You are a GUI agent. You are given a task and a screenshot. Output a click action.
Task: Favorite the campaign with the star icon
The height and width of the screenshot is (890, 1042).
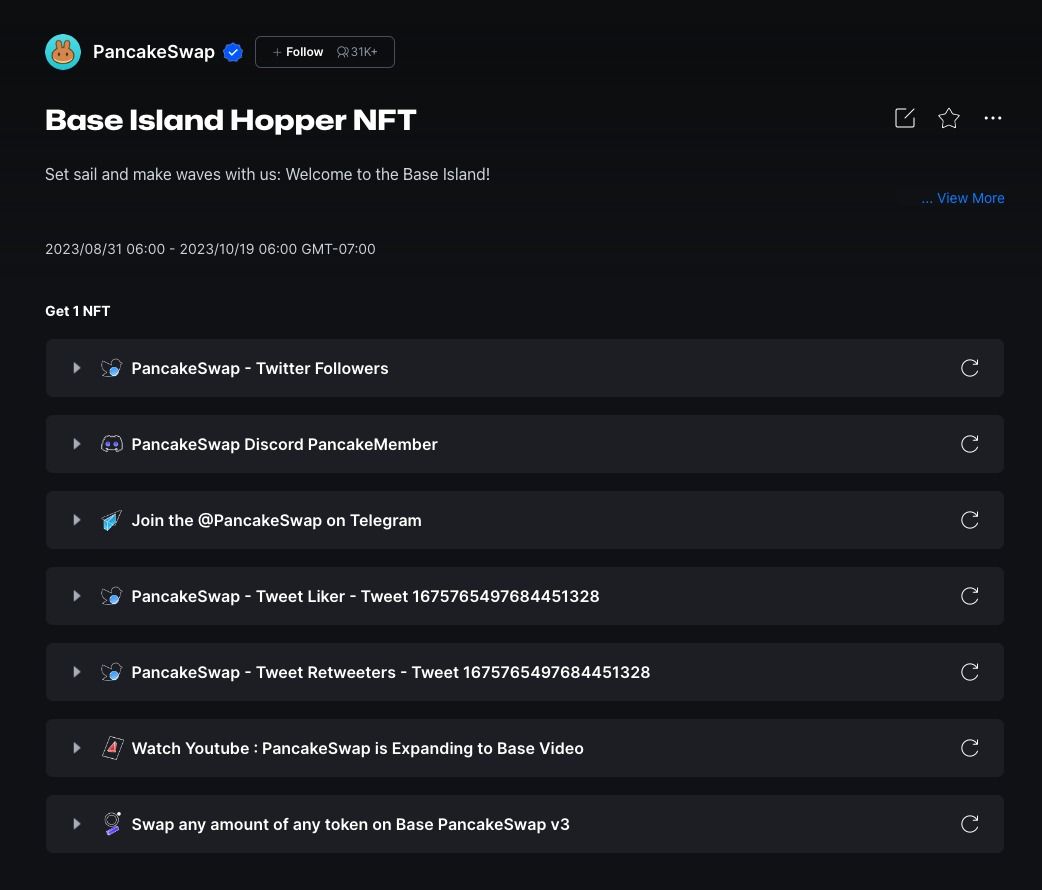click(949, 118)
